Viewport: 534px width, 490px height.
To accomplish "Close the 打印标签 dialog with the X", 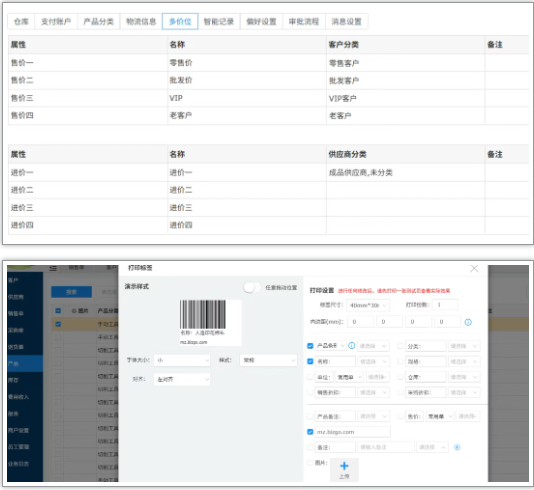I will point(474,269).
